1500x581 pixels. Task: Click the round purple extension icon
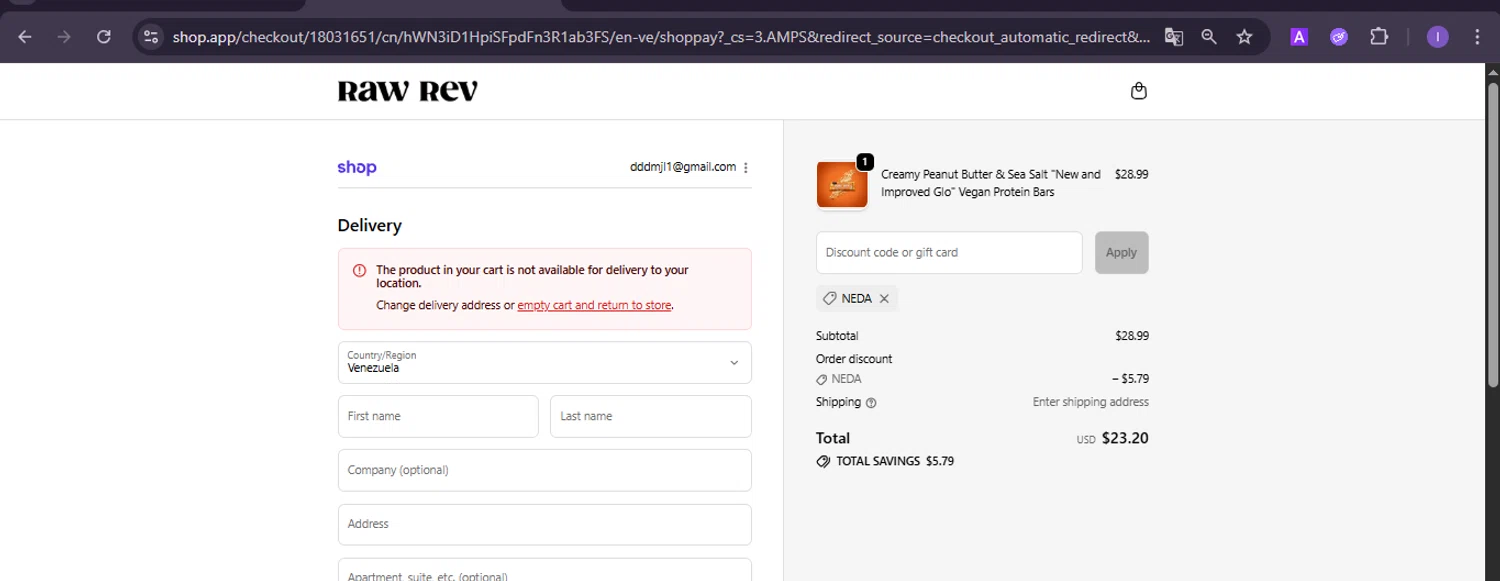1339,37
